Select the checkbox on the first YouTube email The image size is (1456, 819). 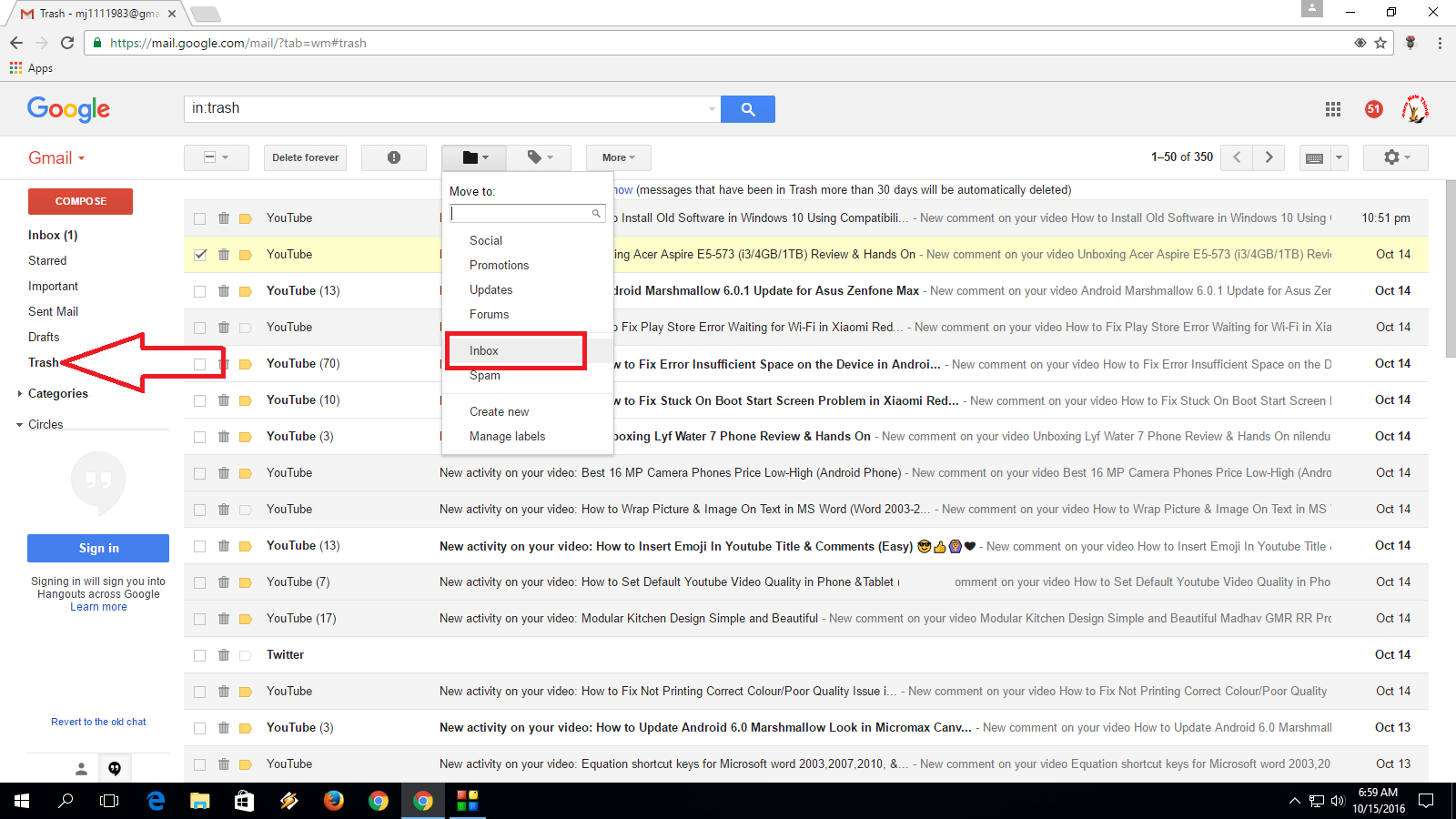pyautogui.click(x=199, y=217)
